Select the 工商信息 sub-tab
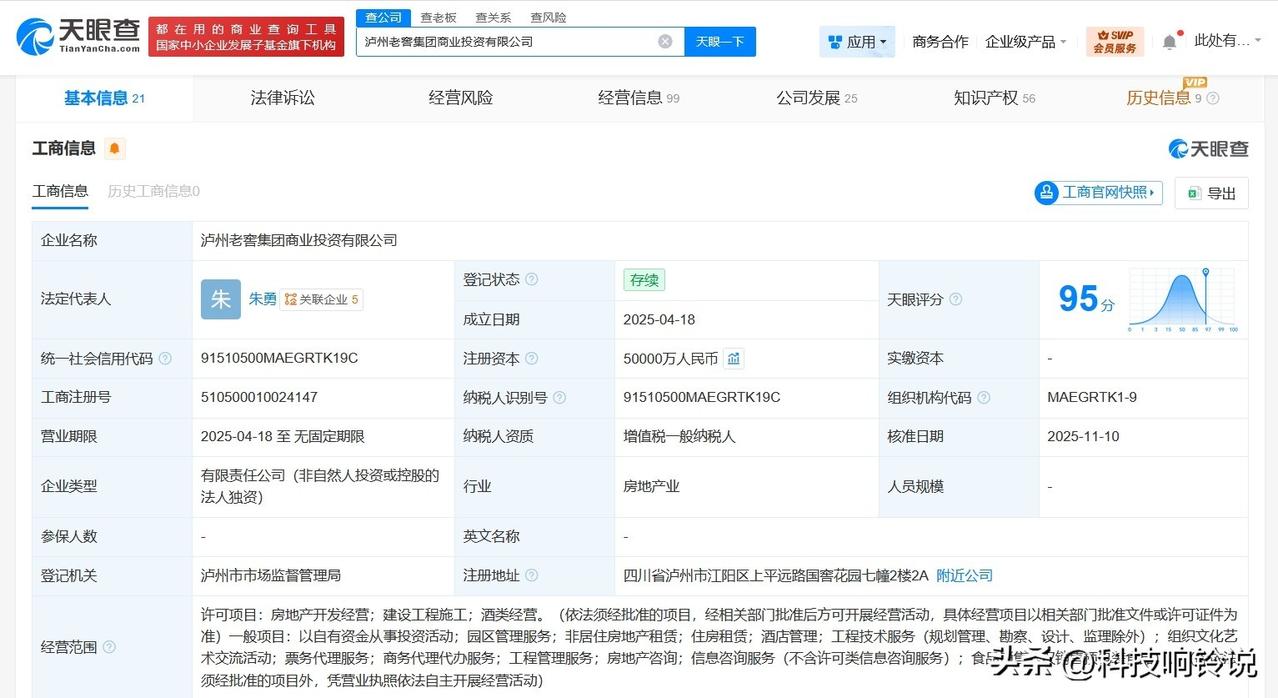 (60, 191)
